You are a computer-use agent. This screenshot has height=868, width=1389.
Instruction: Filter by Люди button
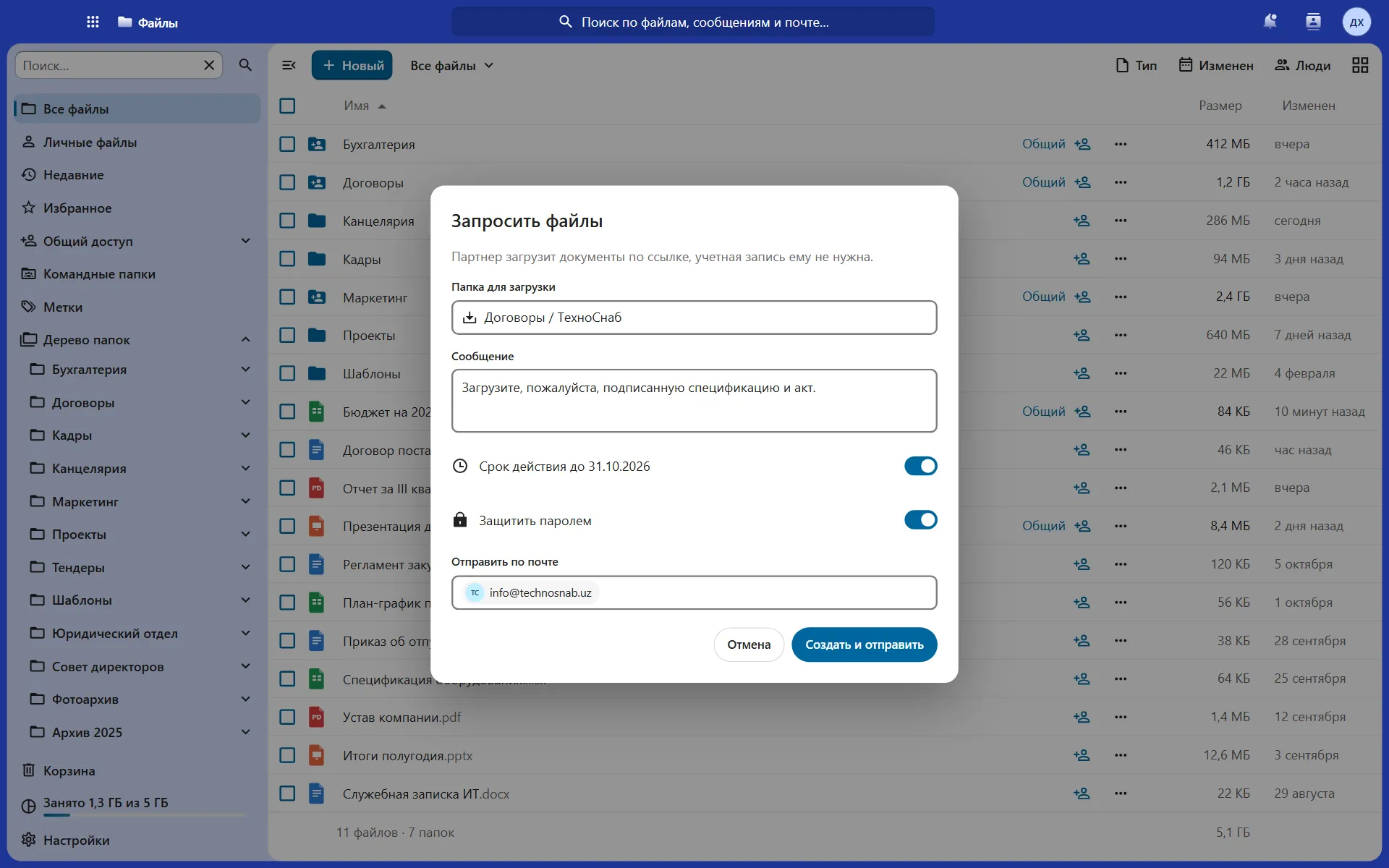point(1303,65)
